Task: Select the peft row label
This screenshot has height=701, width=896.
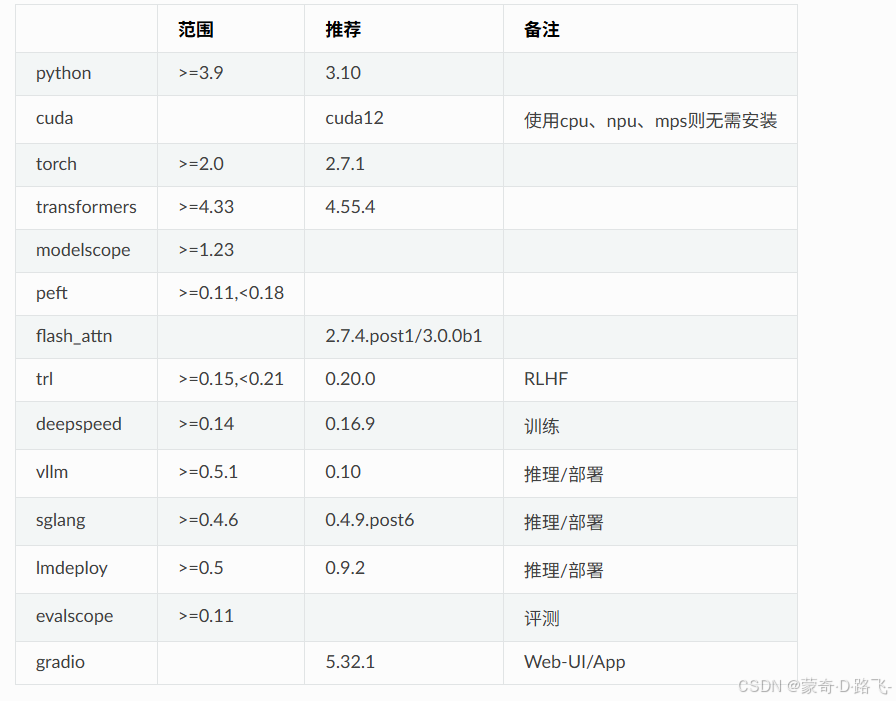Action: pos(51,293)
